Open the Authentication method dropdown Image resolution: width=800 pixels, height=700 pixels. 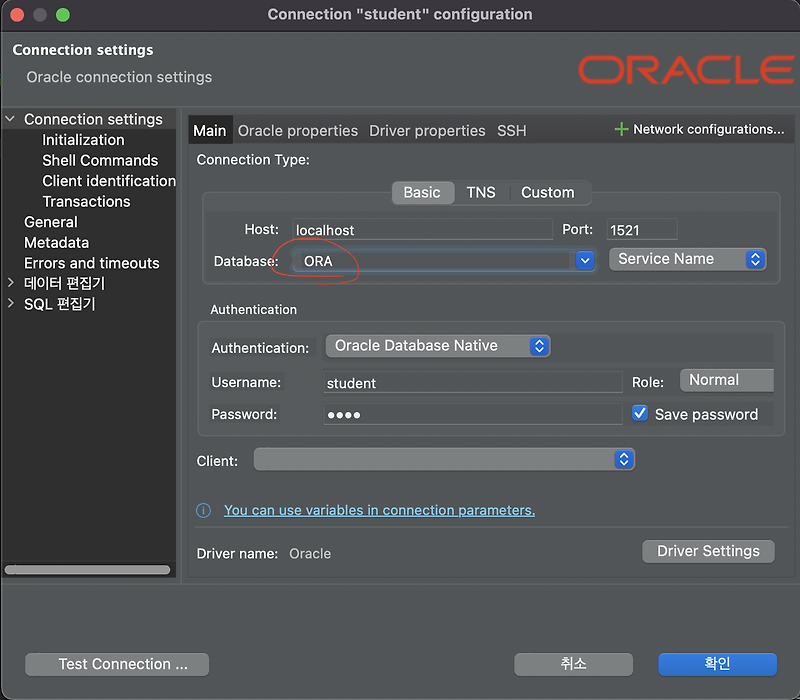point(438,346)
